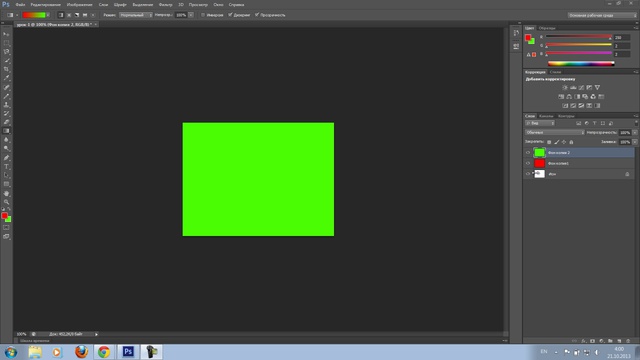Choose reflected gradient style in options bar

(x=85, y=15)
